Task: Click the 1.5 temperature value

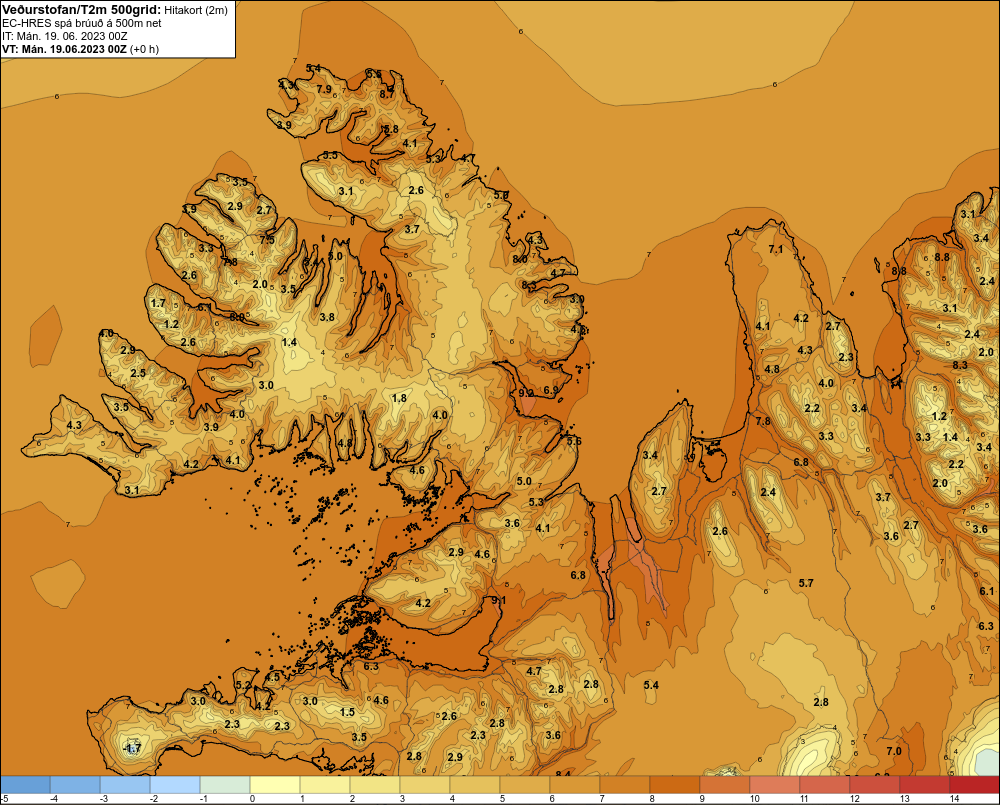Action: (347, 712)
